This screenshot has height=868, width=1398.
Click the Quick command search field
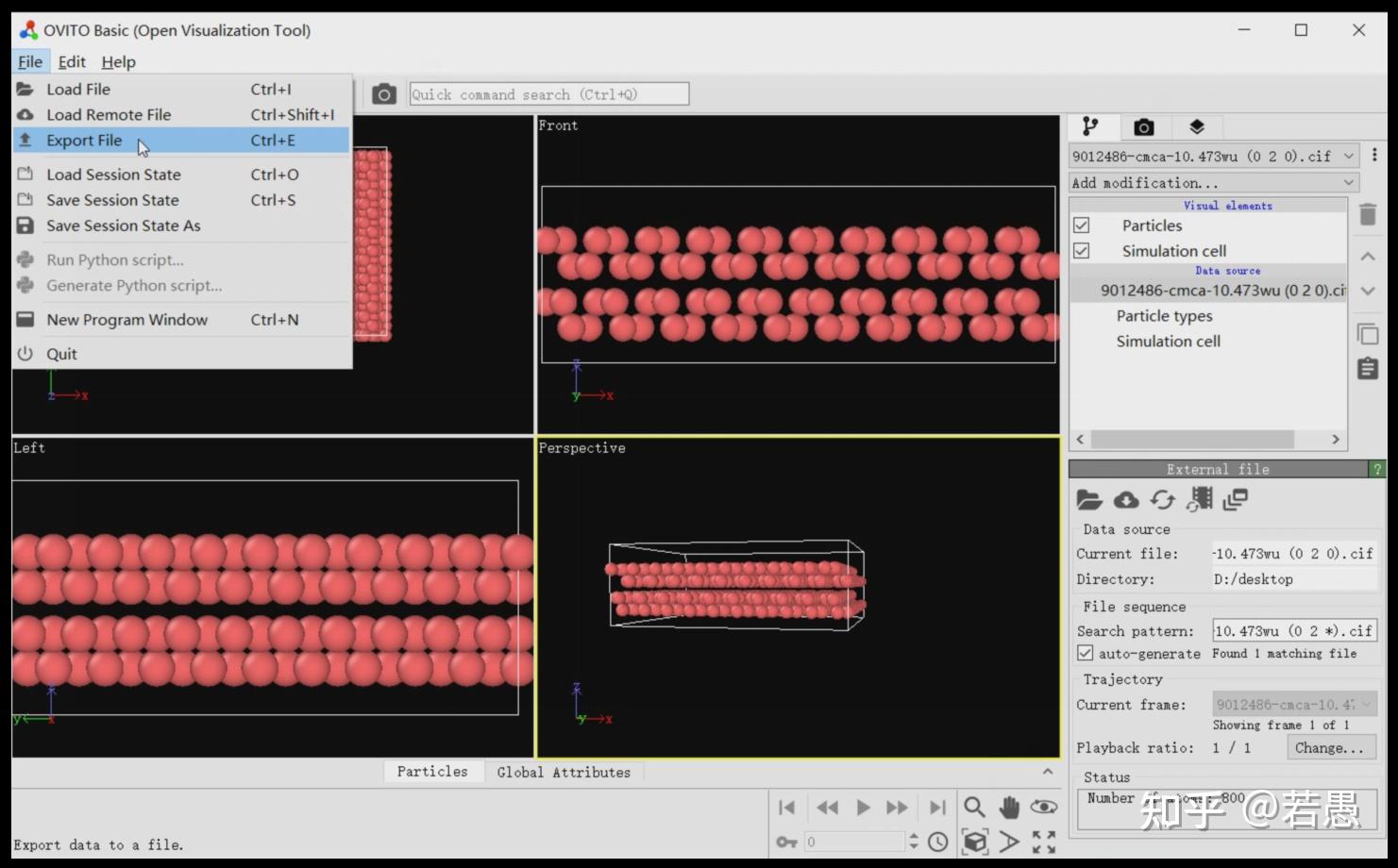point(548,94)
